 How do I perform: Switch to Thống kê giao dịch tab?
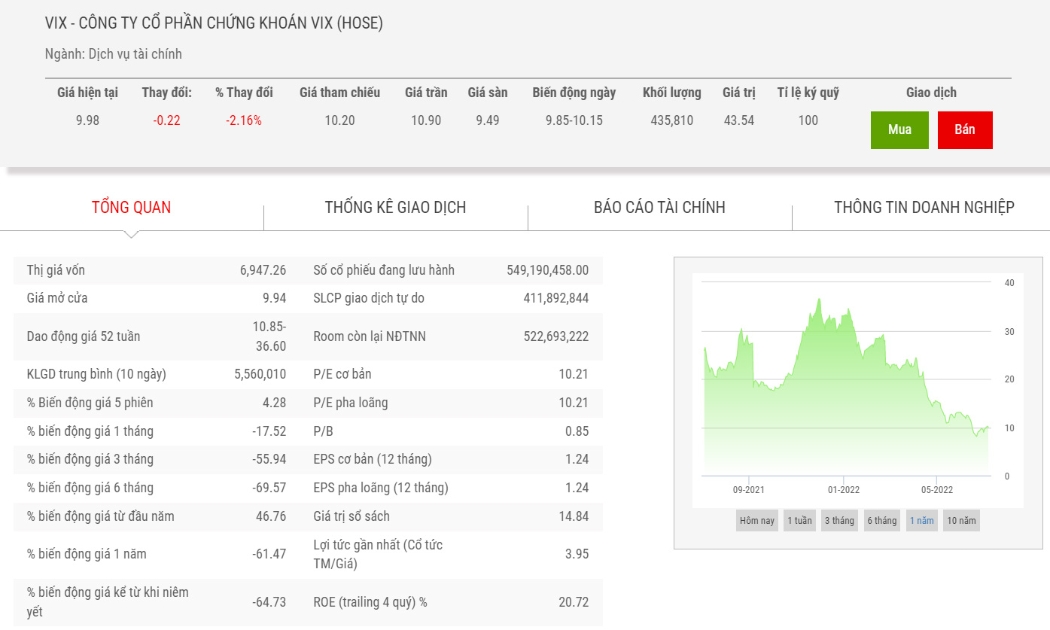click(395, 208)
